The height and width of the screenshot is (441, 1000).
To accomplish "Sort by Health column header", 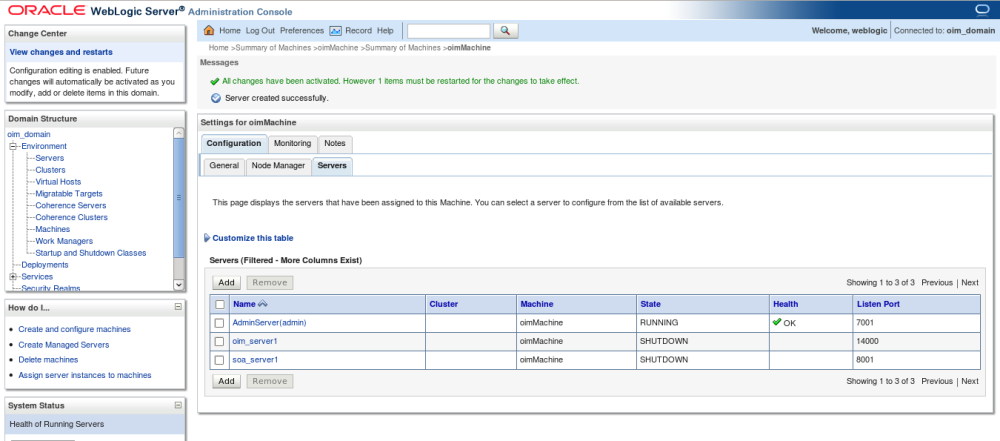I will pos(785,304).
